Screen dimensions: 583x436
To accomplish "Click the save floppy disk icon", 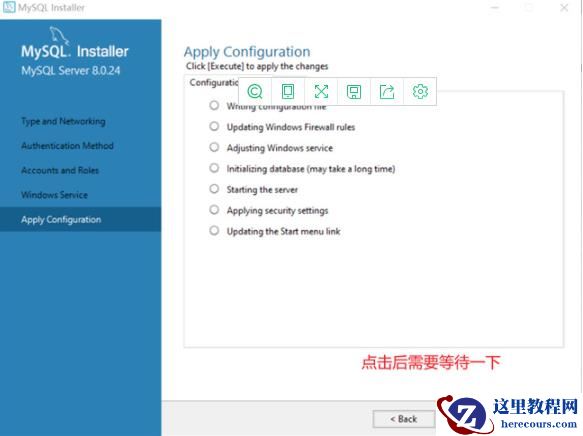I will point(354,91).
